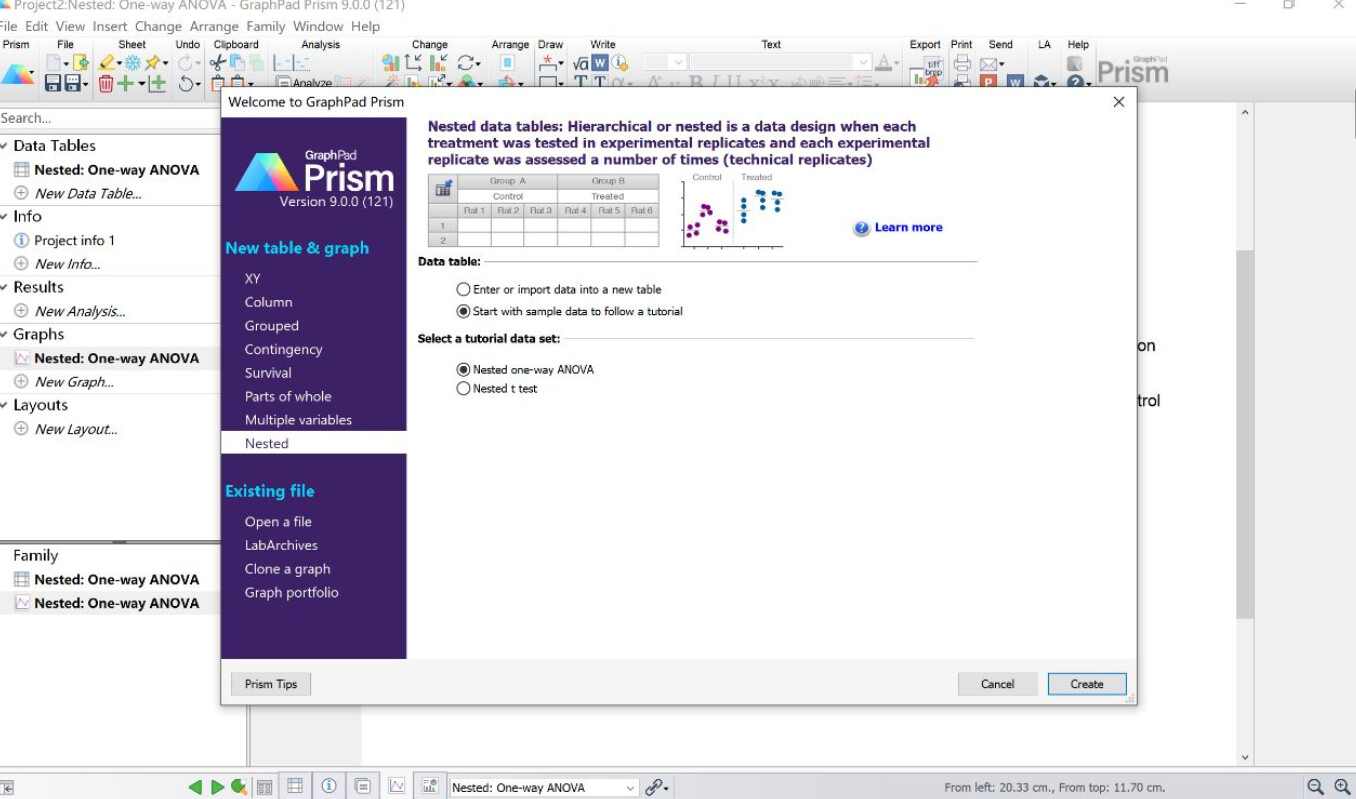Viewport: 1356px width, 799px height.
Task: Select the 'Nested t test' tutorial data set
Action: pyautogui.click(x=463, y=388)
